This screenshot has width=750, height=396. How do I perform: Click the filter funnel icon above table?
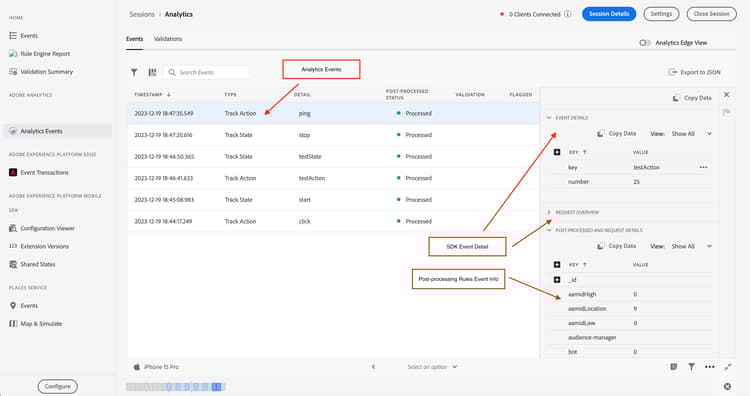point(134,72)
